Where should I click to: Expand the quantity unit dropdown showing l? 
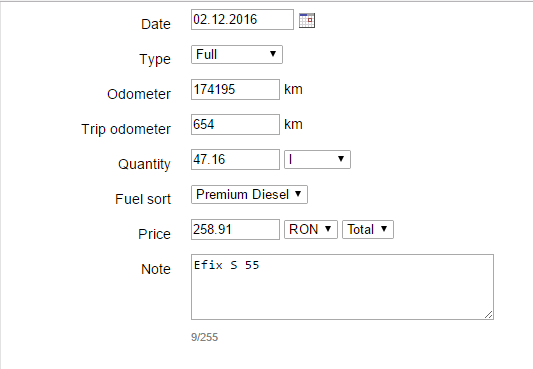(317, 160)
